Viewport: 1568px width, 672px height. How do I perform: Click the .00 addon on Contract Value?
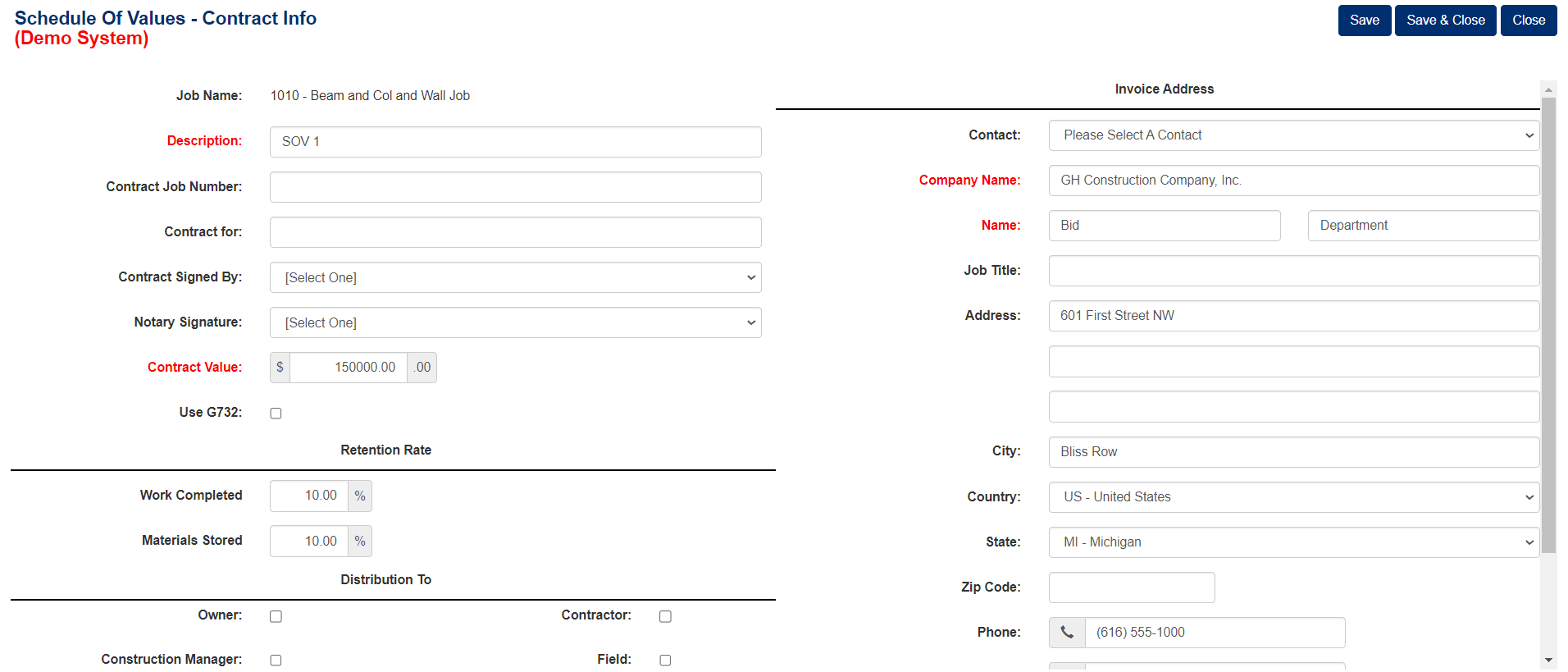point(422,368)
